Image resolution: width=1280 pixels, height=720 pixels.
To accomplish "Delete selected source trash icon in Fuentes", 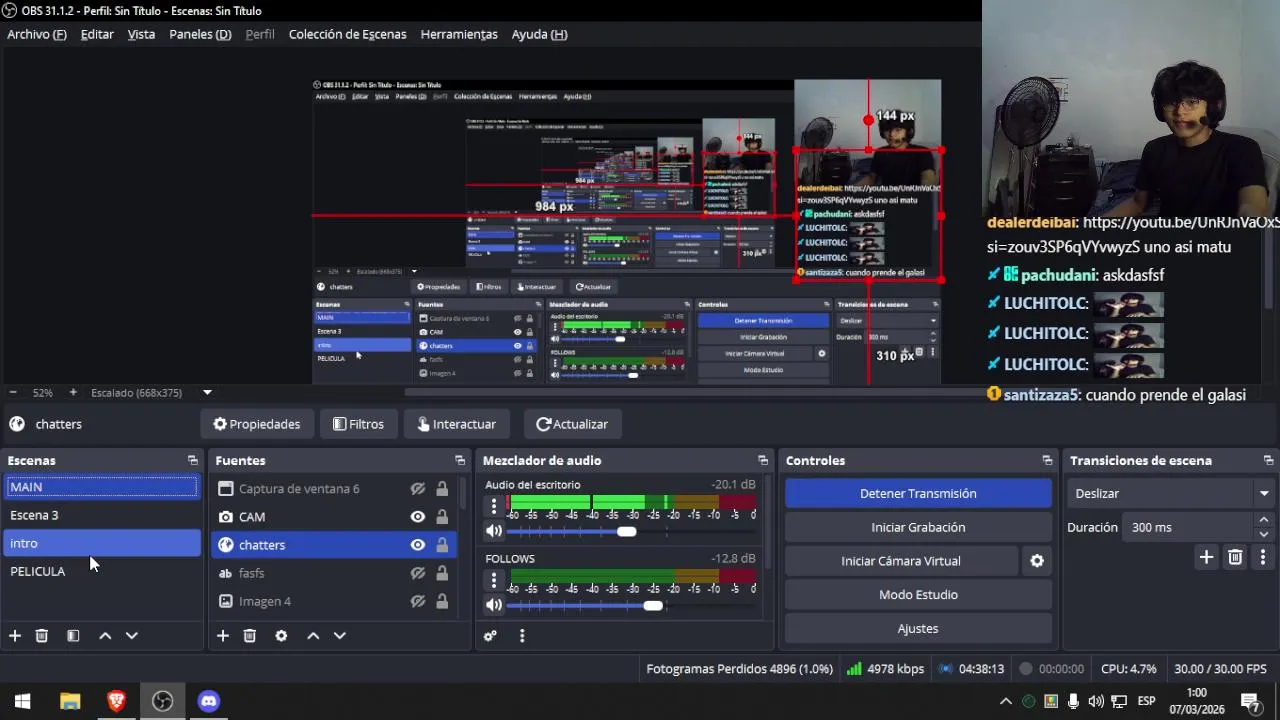I will tap(250, 636).
